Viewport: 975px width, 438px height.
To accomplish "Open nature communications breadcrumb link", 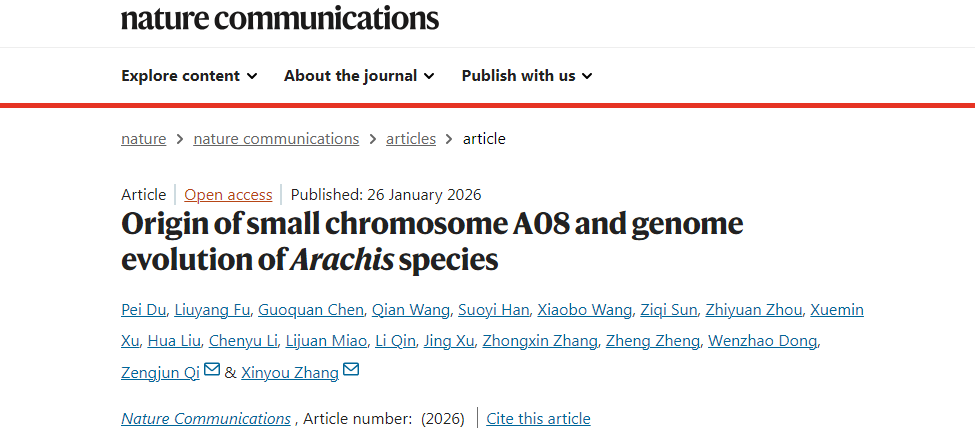I will (x=276, y=139).
